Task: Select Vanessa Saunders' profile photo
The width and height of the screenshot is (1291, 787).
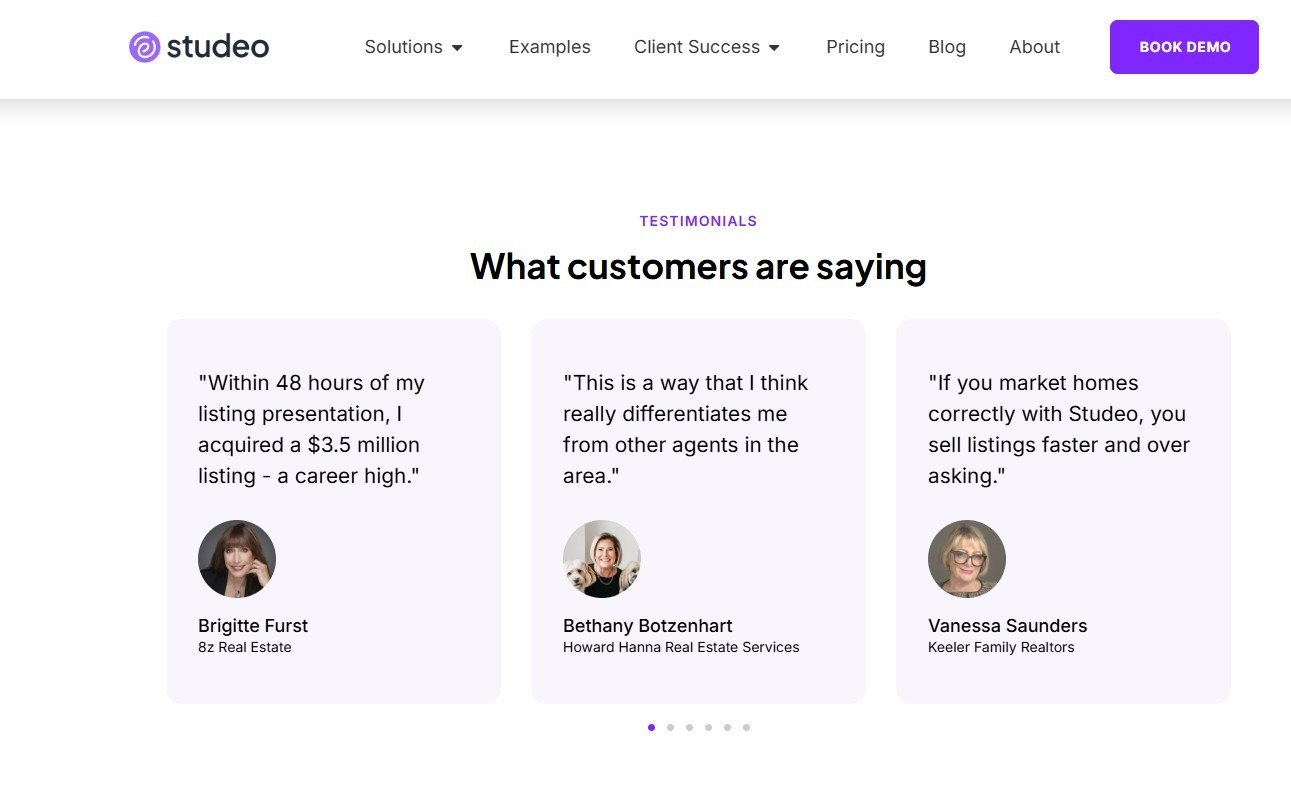Action: (x=967, y=559)
